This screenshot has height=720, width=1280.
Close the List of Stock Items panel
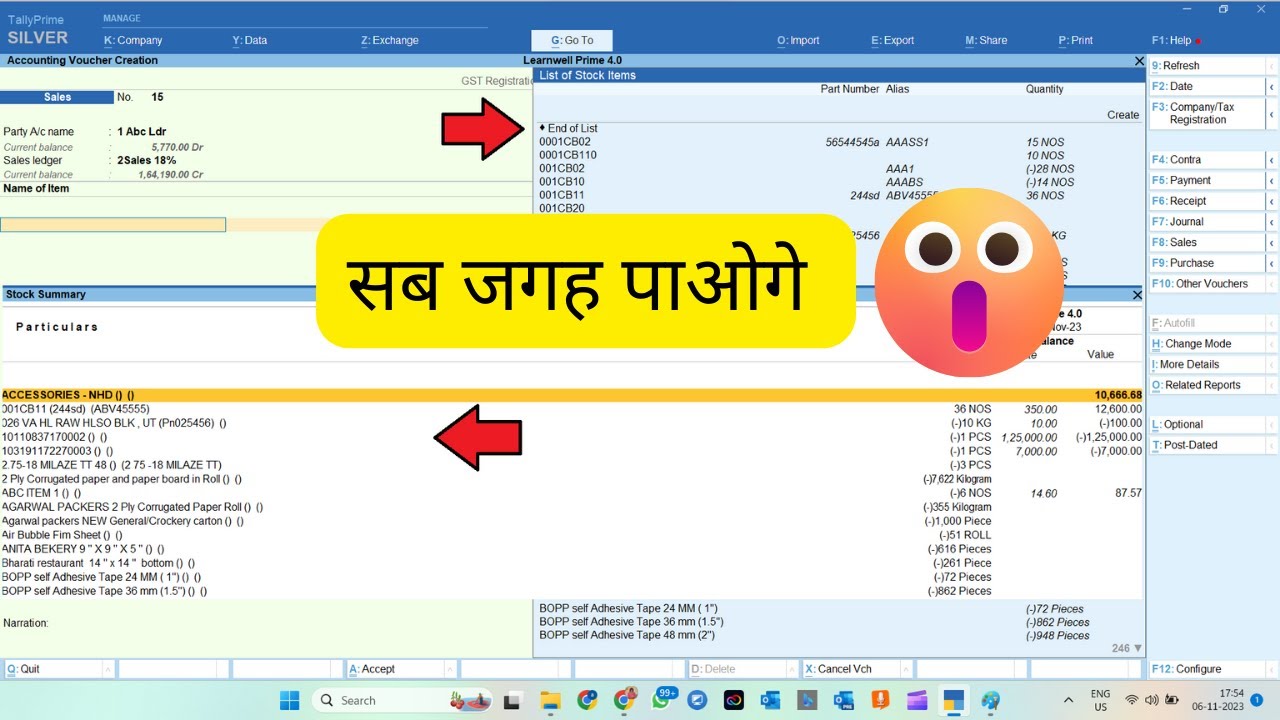1139,61
